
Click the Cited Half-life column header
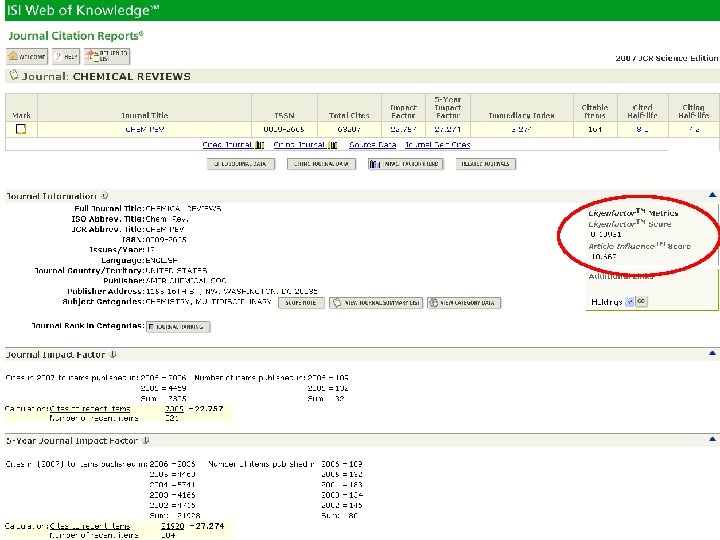(x=642, y=111)
